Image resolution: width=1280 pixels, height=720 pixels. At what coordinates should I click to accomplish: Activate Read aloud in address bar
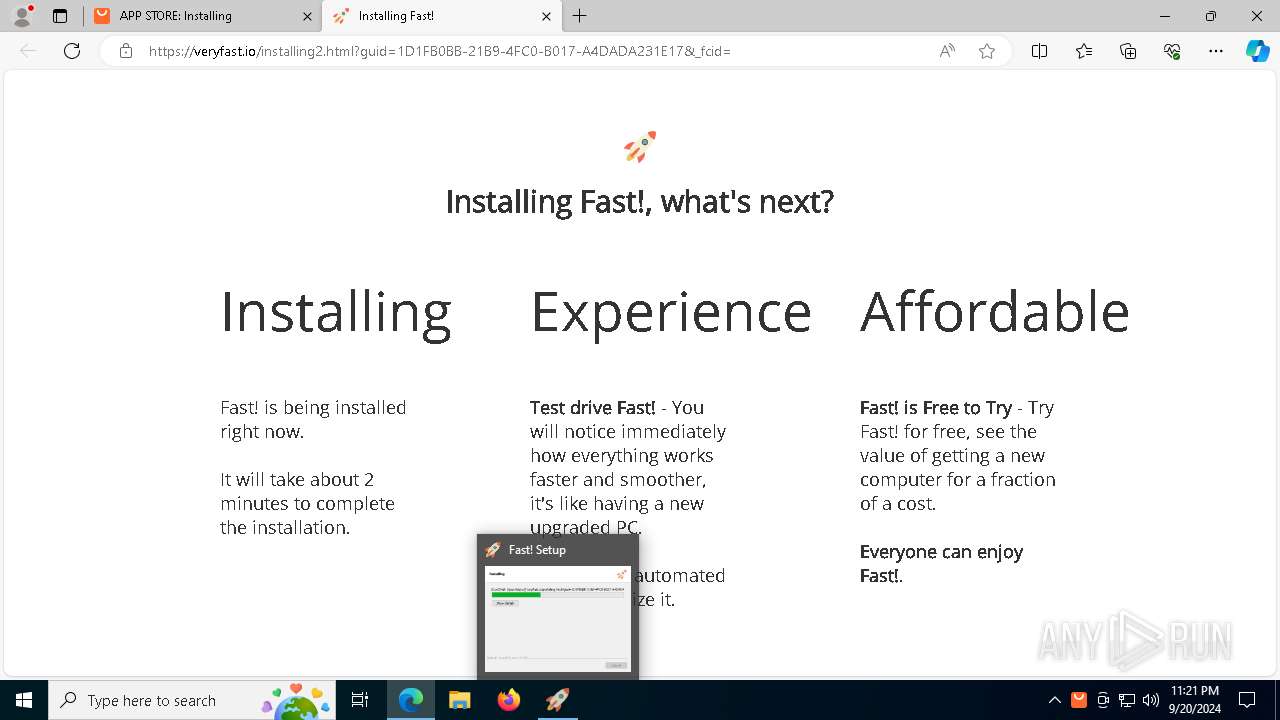pyautogui.click(x=947, y=51)
